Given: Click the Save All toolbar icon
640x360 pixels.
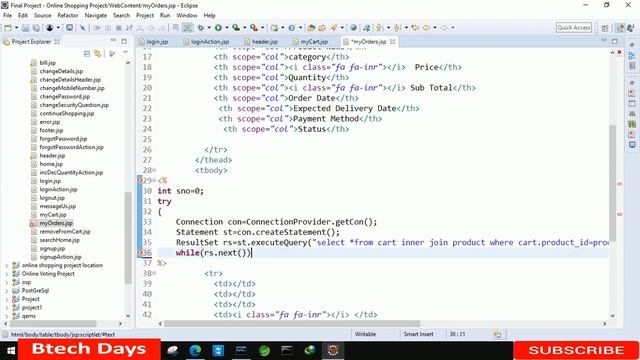Looking at the screenshot, I should coord(36,28).
